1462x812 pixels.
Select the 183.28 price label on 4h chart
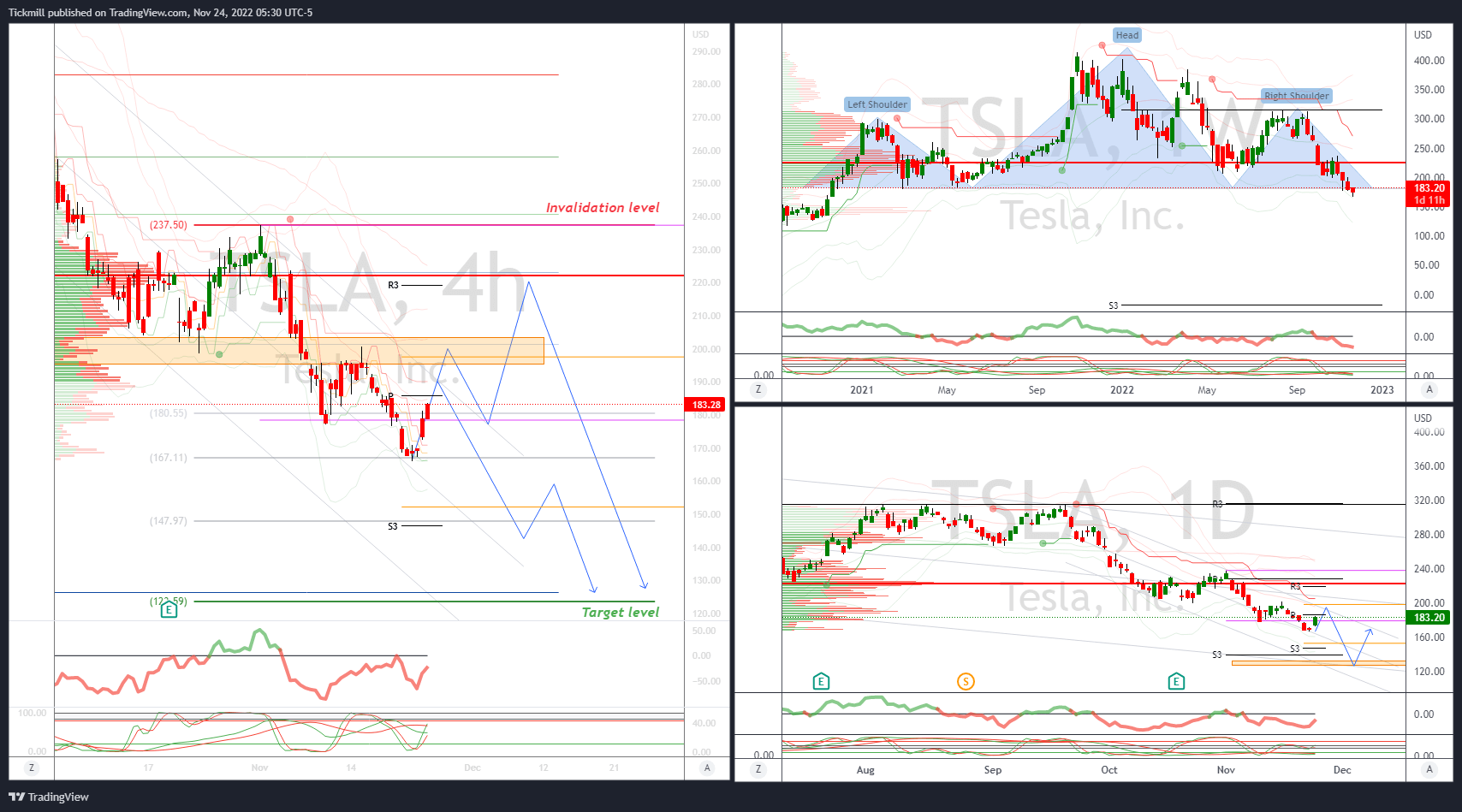pyautogui.click(x=706, y=405)
